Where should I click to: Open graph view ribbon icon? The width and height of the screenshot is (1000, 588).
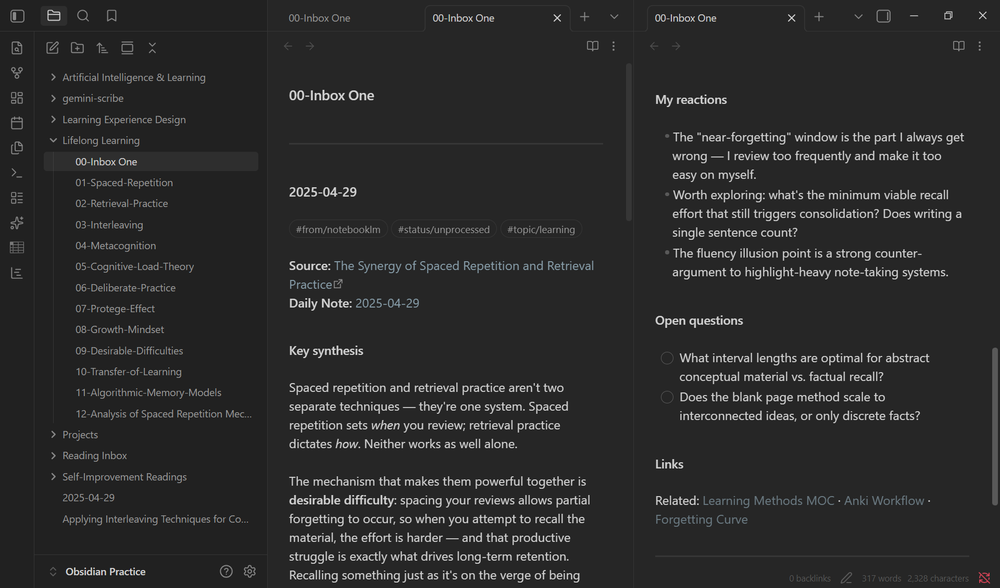point(17,73)
